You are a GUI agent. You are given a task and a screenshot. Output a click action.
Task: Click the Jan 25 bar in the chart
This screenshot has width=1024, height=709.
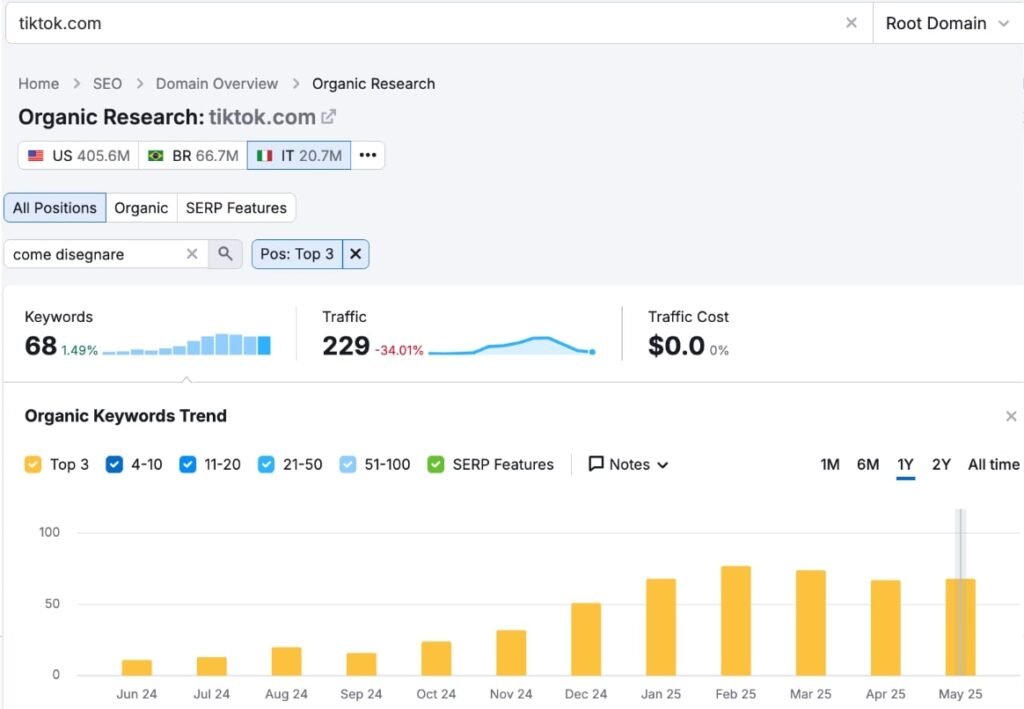point(661,627)
